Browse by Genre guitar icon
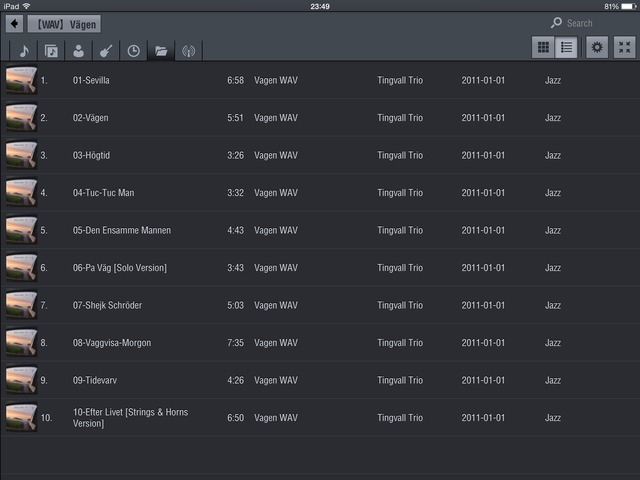This screenshot has width=640, height=480. (105, 50)
